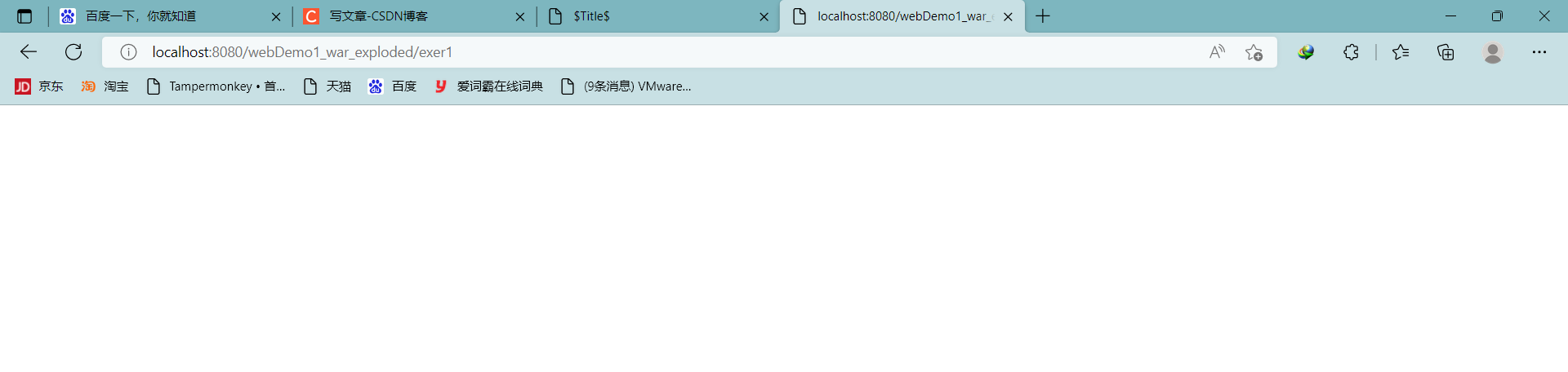Switch to the $Title$ tab

click(x=658, y=16)
